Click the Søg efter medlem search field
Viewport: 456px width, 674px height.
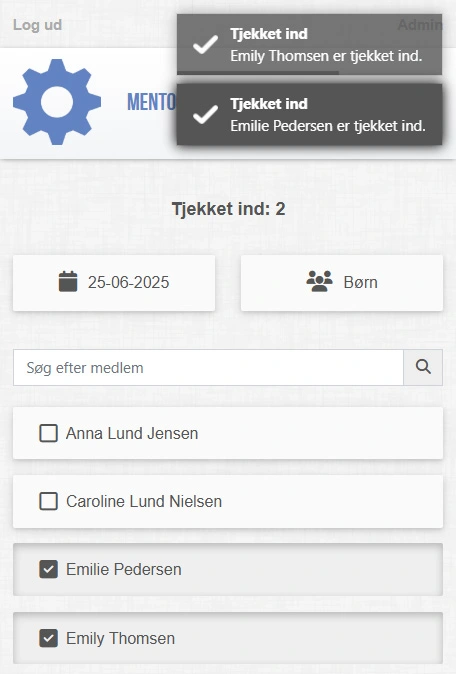pyautogui.click(x=208, y=368)
